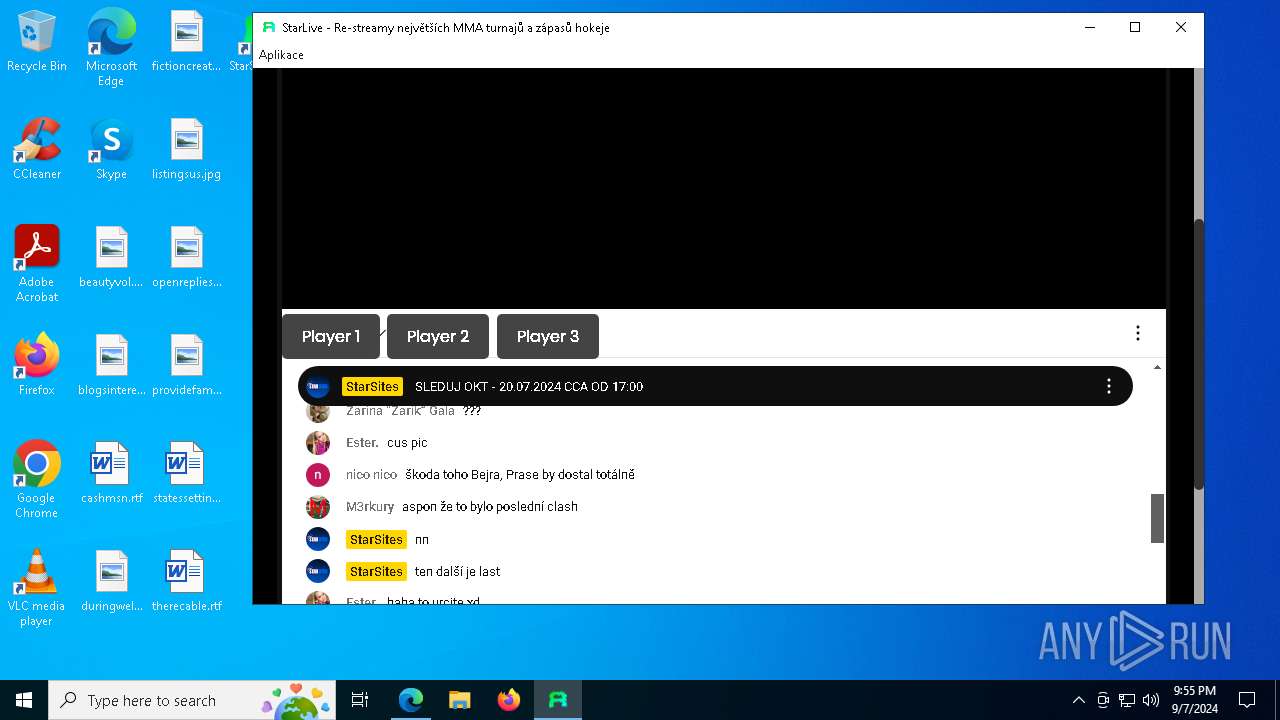This screenshot has height=720, width=1280.
Task: Click message 'škoda toho Bejra, Prase by dostal totálně'
Action: coord(520,475)
